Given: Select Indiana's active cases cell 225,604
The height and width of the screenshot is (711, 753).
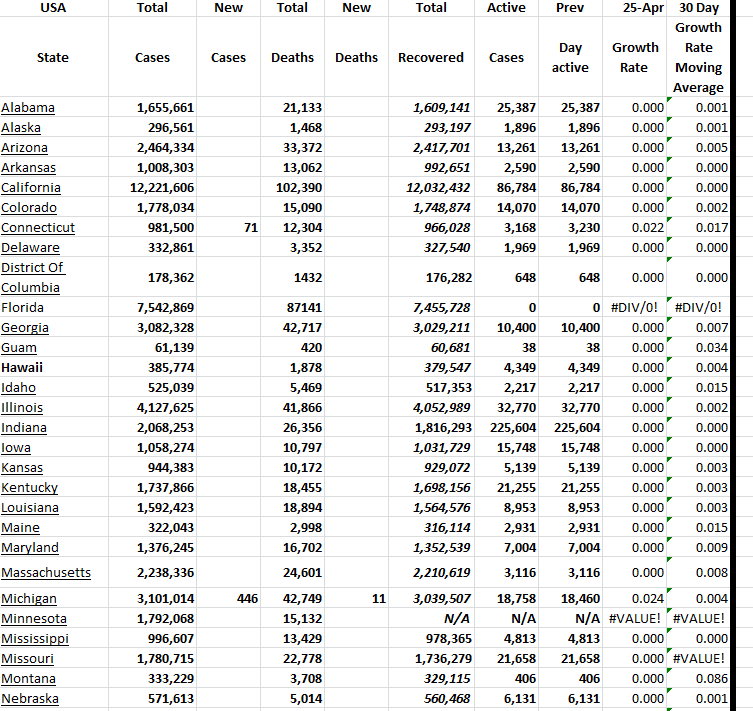Looking at the screenshot, I should click(507, 428).
